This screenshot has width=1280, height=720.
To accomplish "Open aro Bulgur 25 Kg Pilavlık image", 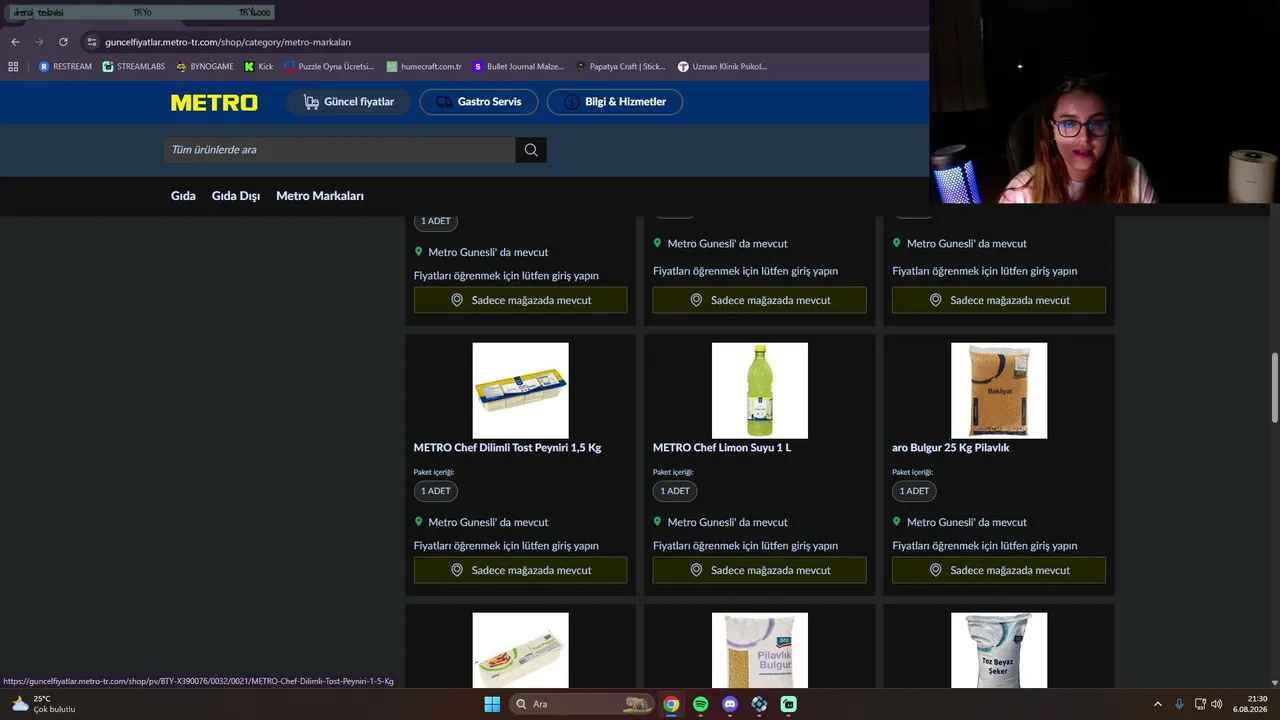I will tap(999, 390).
